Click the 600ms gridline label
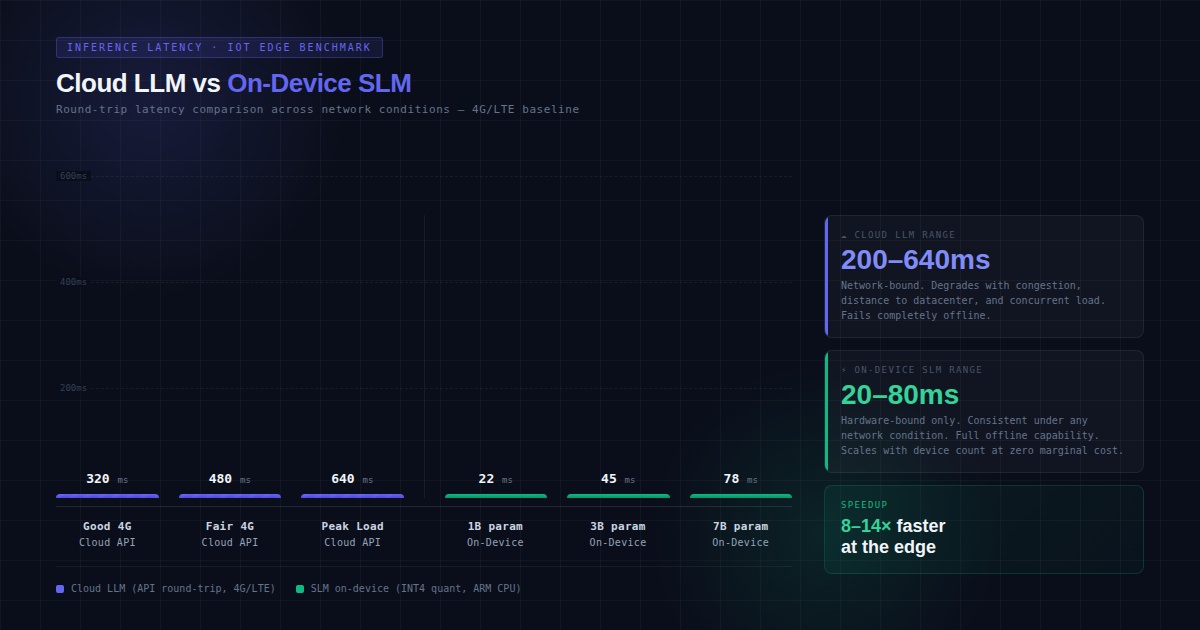Screen dimensions: 1200x630 (71, 175)
